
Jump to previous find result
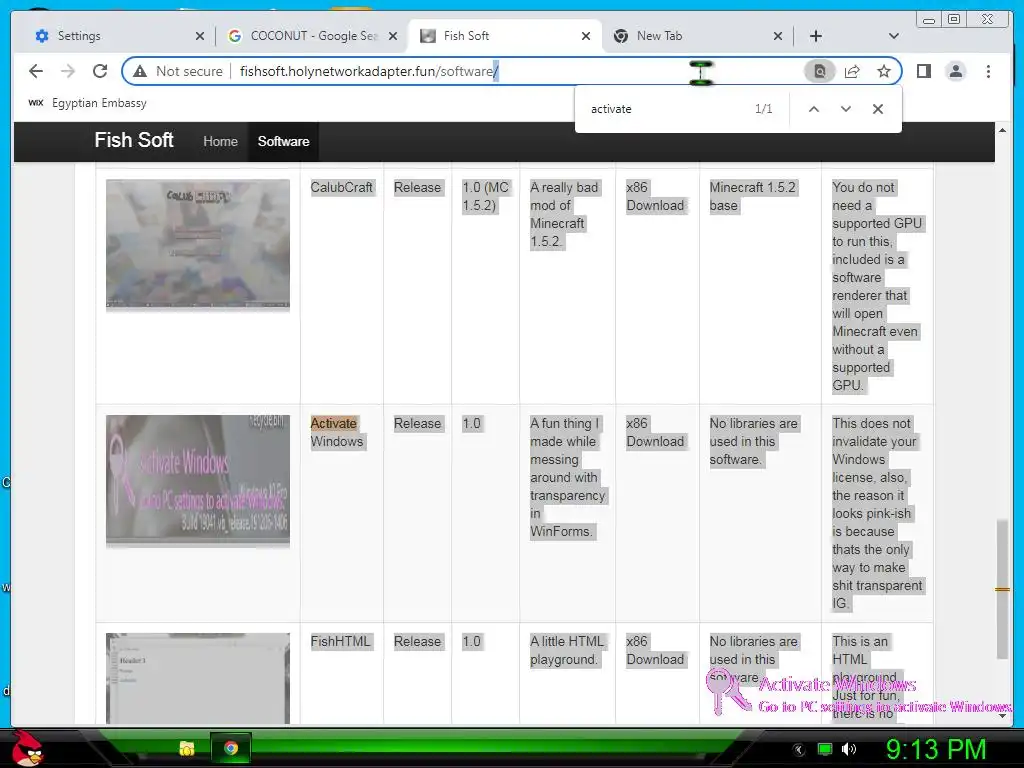point(814,109)
